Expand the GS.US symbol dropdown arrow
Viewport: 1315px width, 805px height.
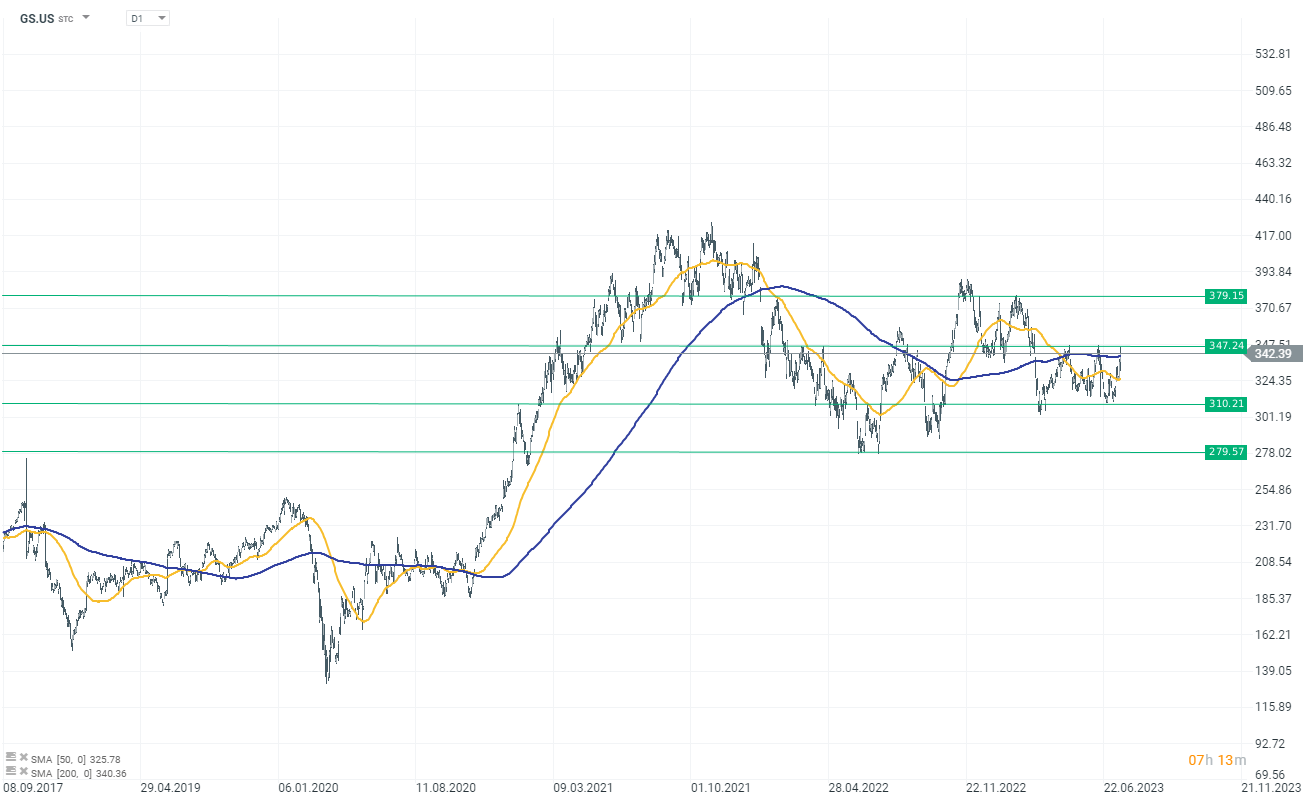[86, 18]
